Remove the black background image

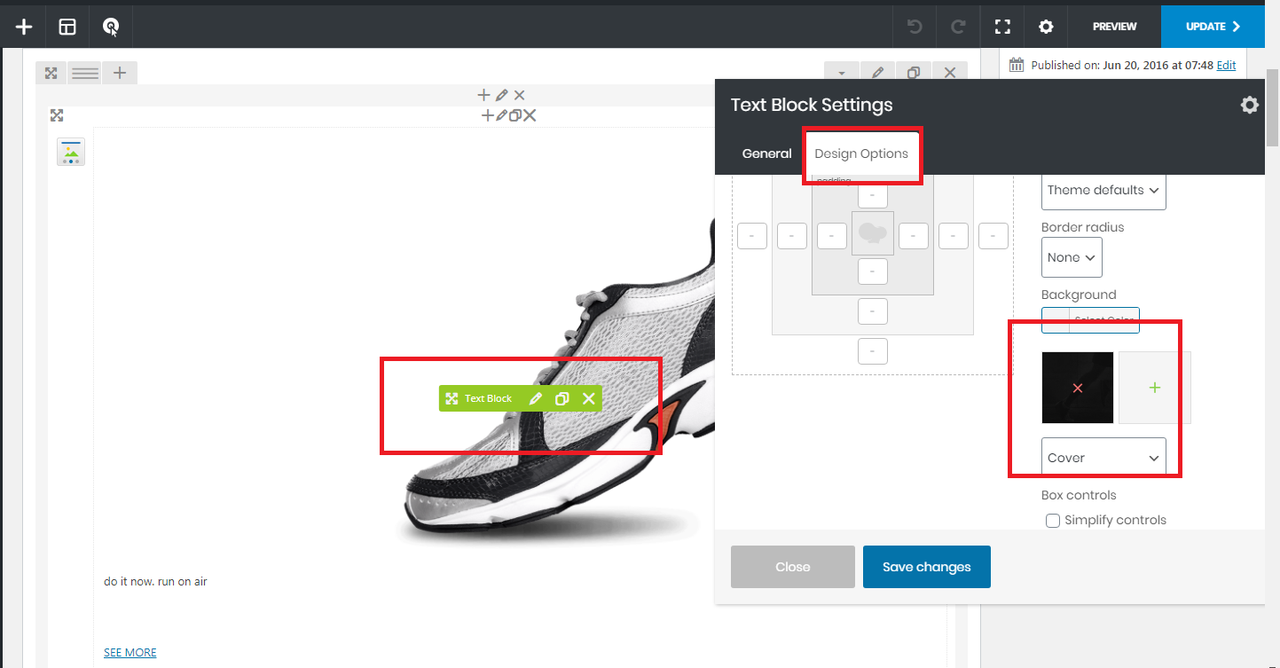tap(1077, 388)
